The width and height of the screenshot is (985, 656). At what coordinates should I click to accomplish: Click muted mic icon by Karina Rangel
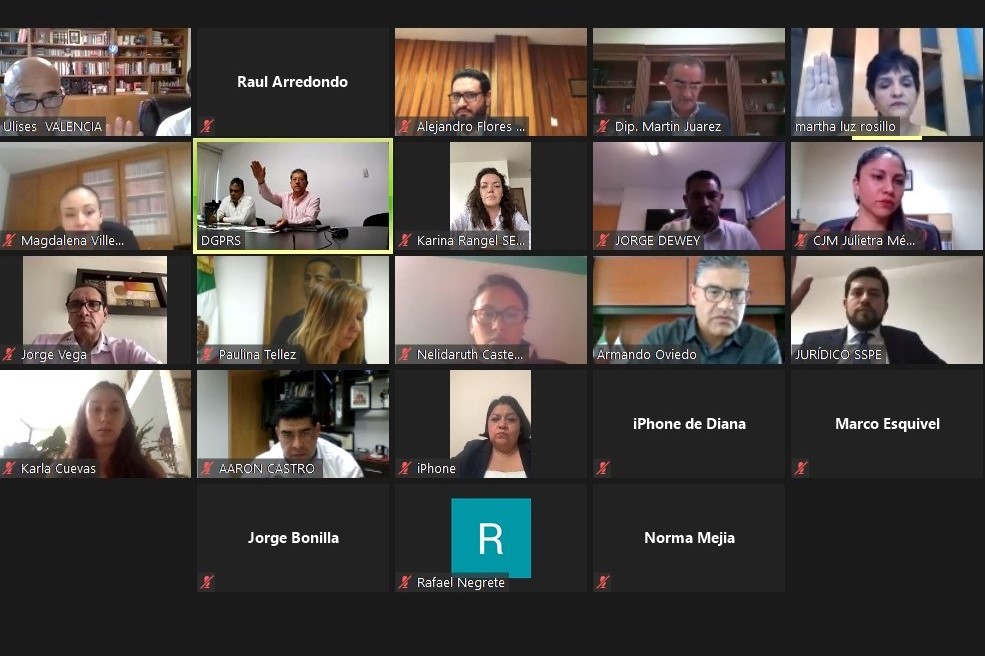tap(405, 240)
